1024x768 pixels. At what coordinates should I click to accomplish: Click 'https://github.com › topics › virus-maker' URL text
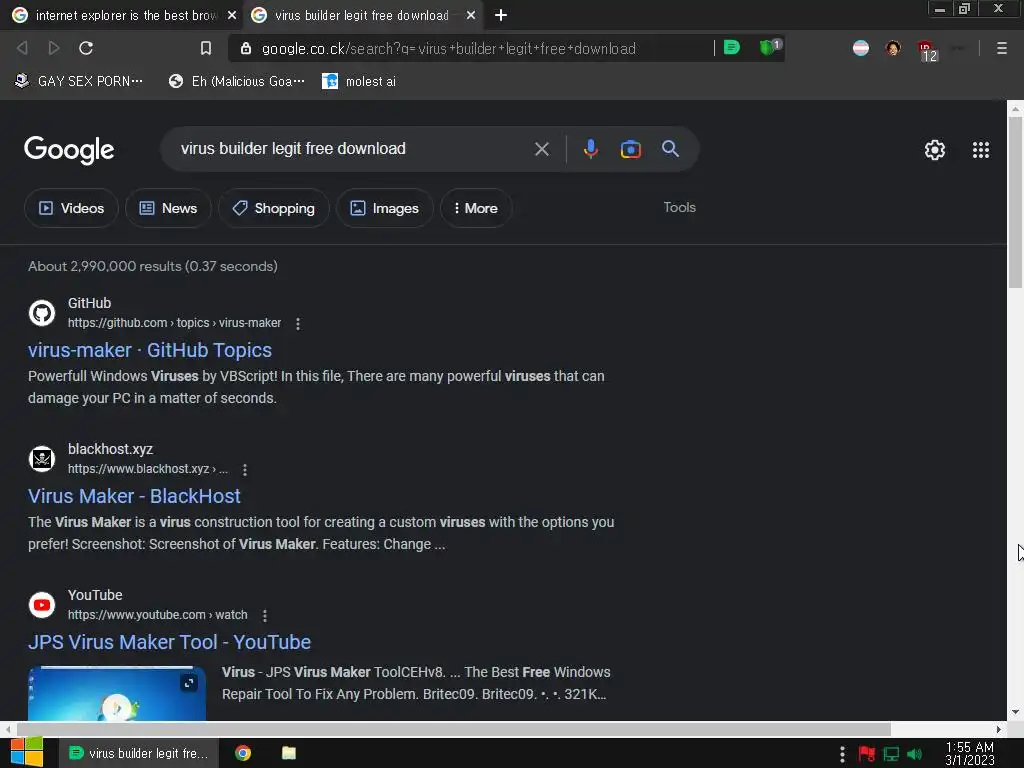point(174,323)
